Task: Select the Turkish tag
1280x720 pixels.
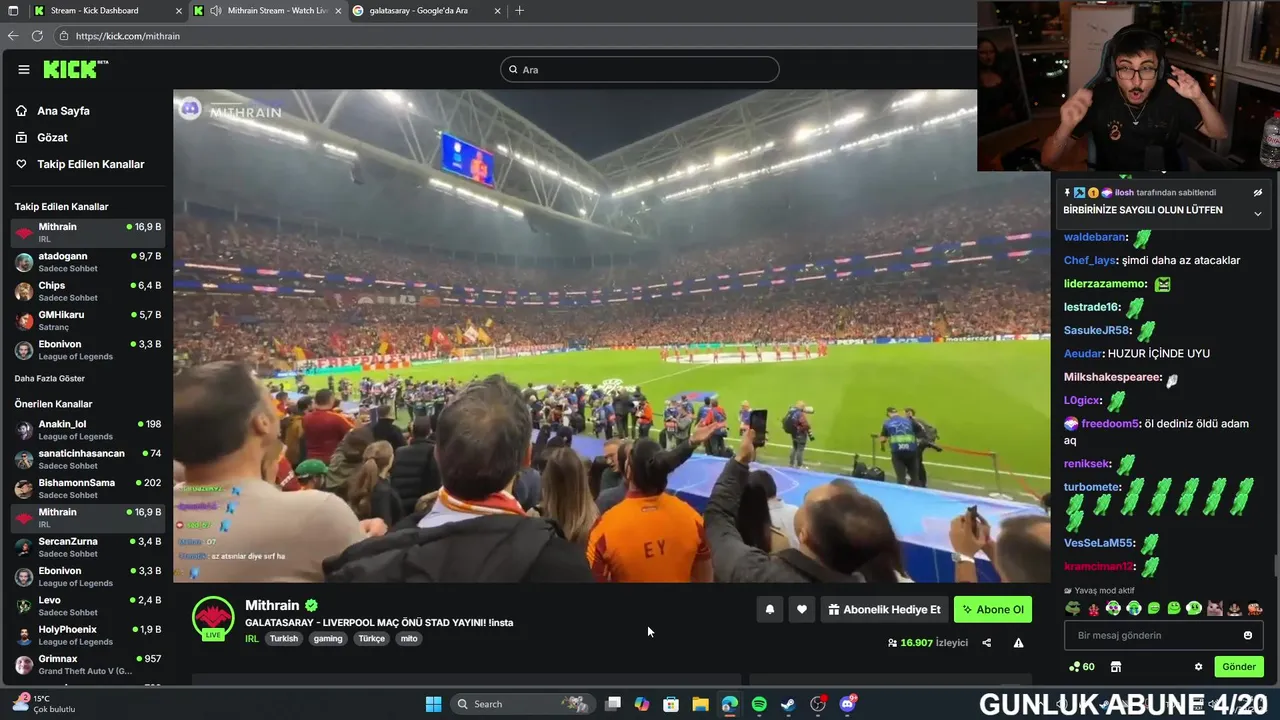Action: pos(284,638)
